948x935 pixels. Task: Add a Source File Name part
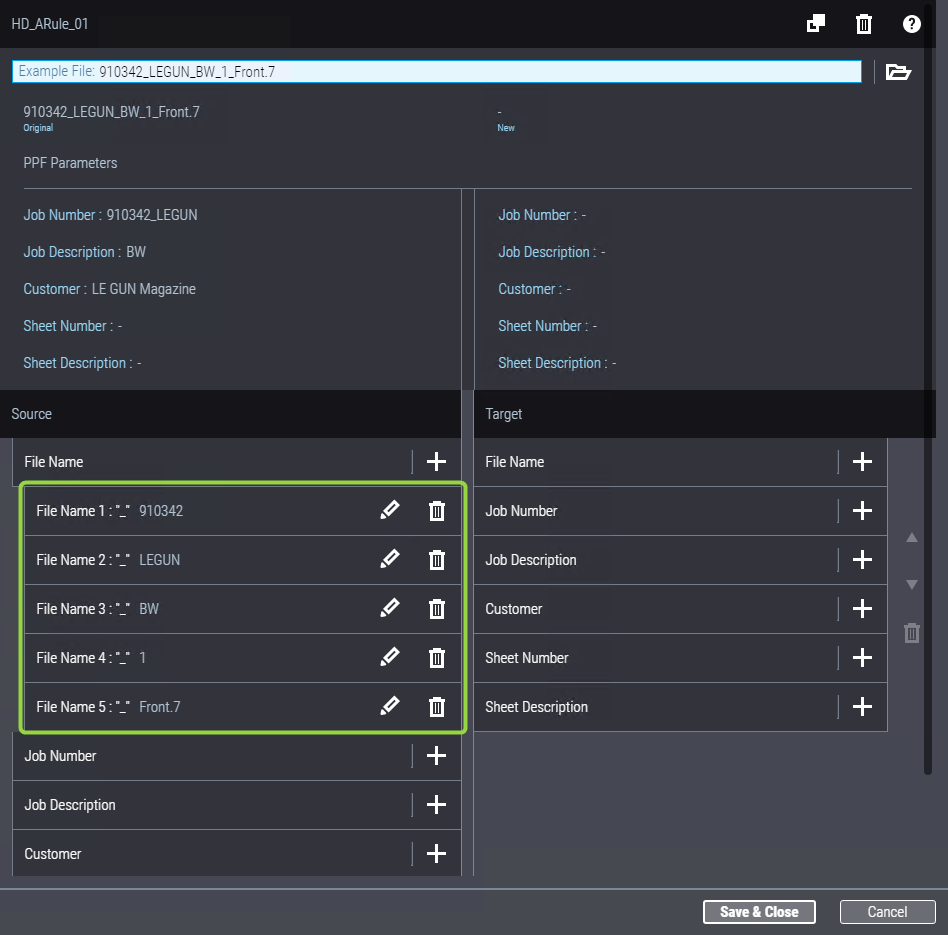tap(436, 462)
